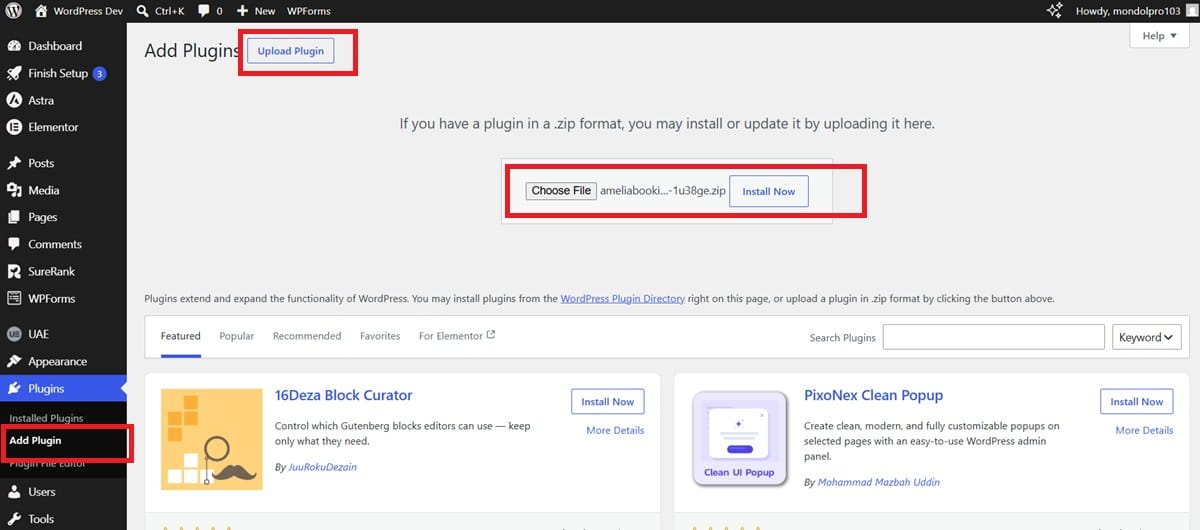
Task: Click the 16Deza Block Curator plugin thumbnail
Action: (212, 439)
